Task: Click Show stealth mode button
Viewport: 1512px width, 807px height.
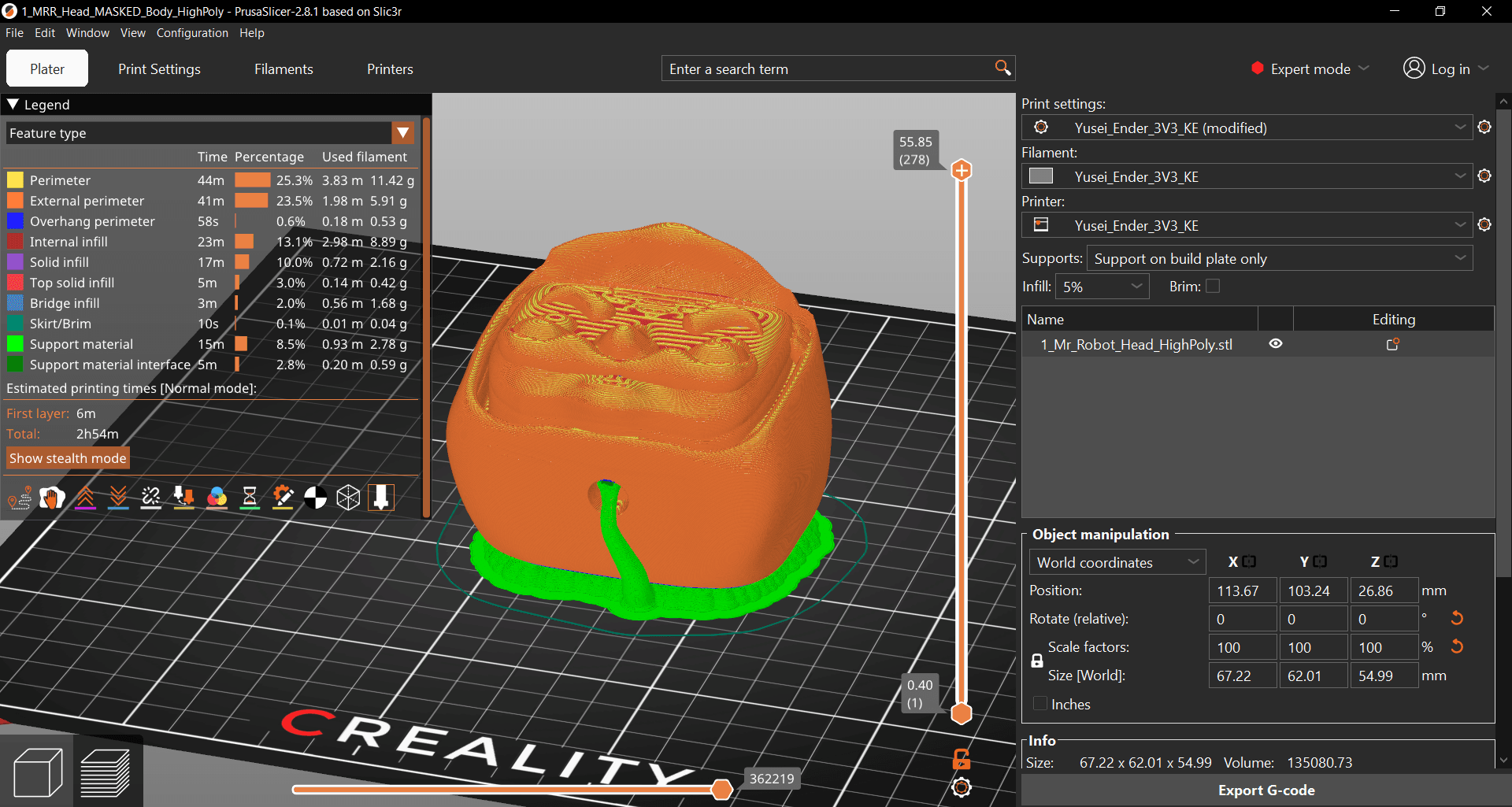Action: click(68, 458)
